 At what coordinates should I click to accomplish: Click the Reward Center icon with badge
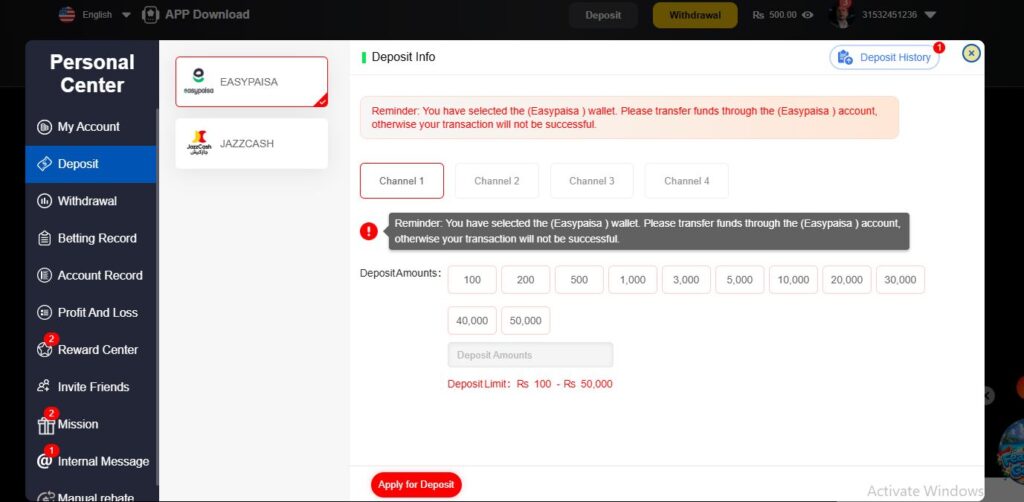click(x=45, y=349)
